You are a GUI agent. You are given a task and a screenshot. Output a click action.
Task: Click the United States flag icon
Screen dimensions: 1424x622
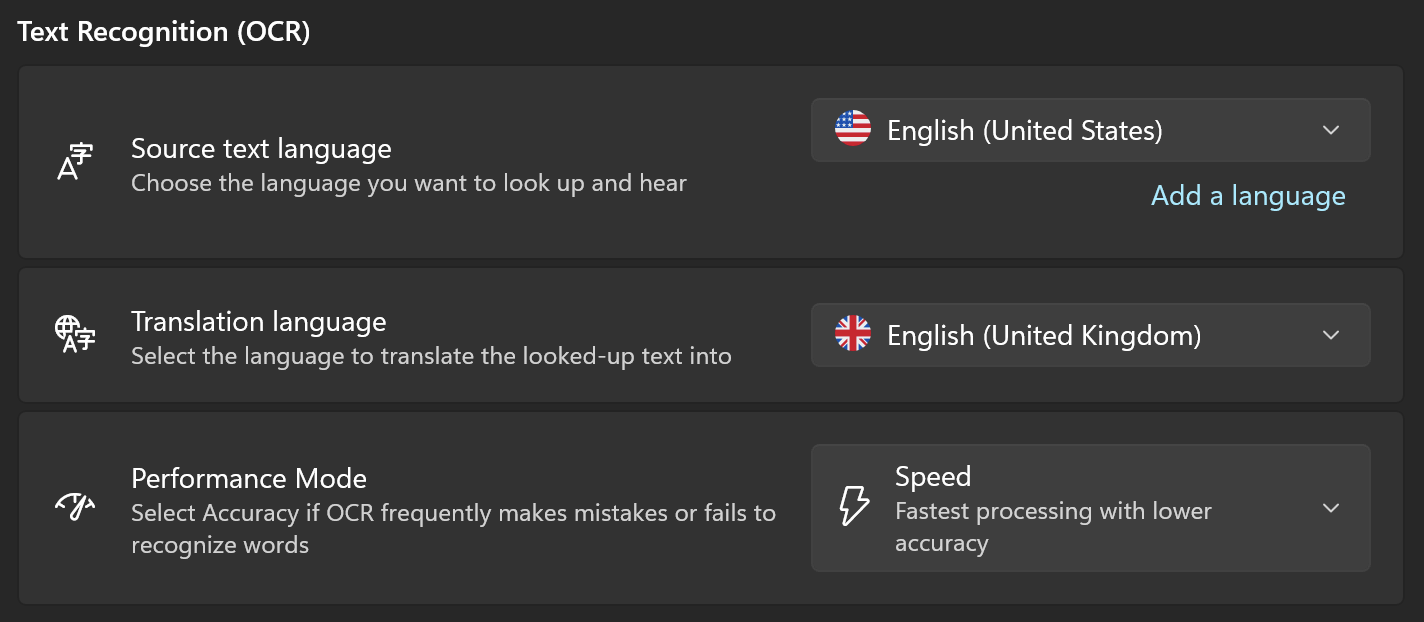[x=853, y=129]
